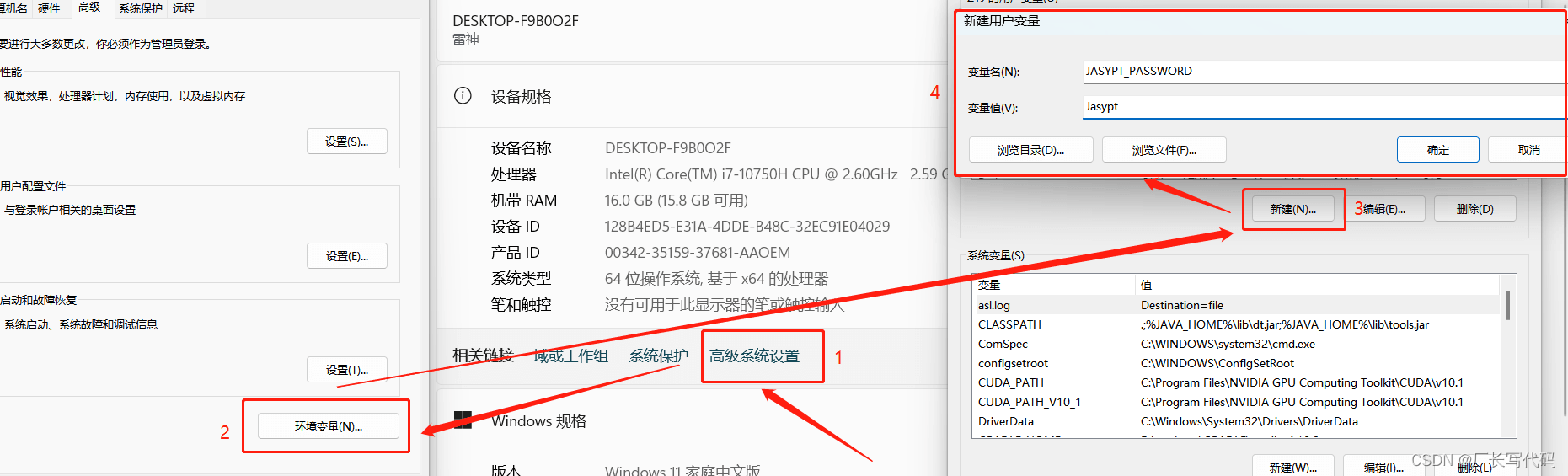Select the 远程 tab
1568x476 pixels.
click(x=184, y=8)
